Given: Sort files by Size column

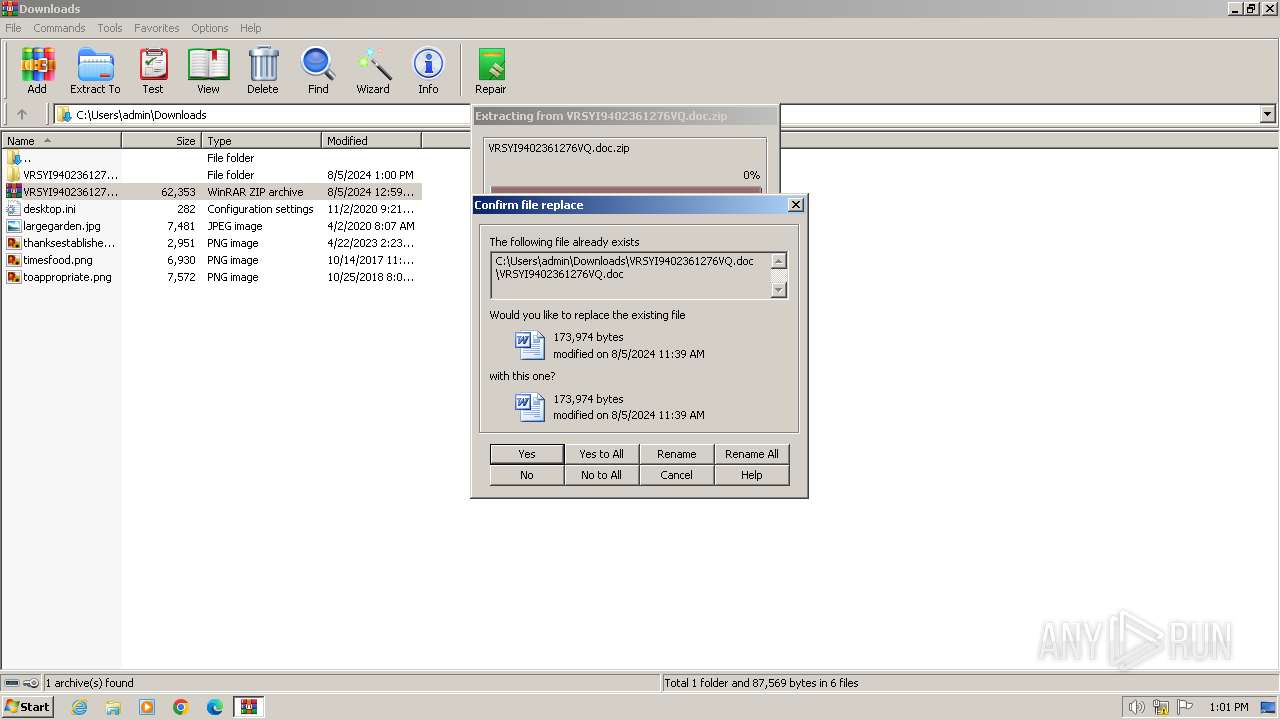Looking at the screenshot, I should [x=162, y=141].
